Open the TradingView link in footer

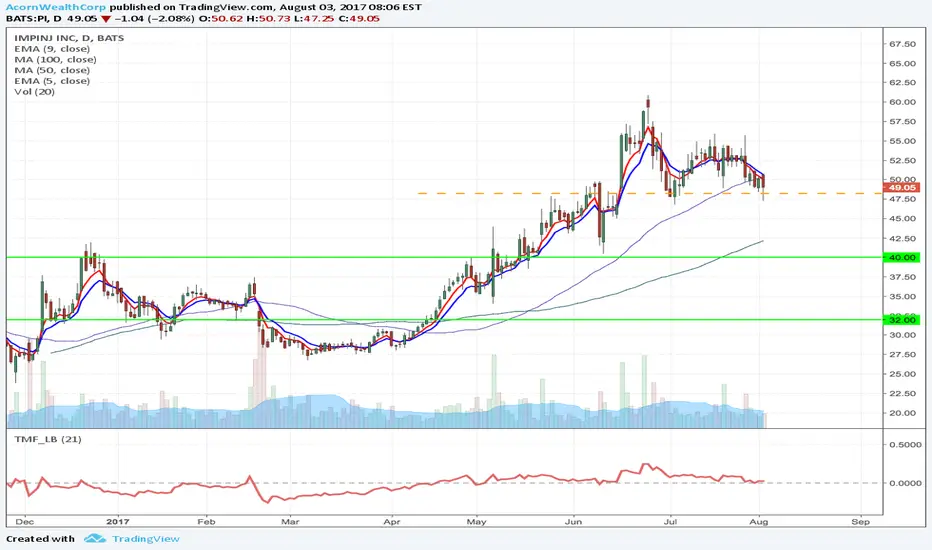pos(146,539)
